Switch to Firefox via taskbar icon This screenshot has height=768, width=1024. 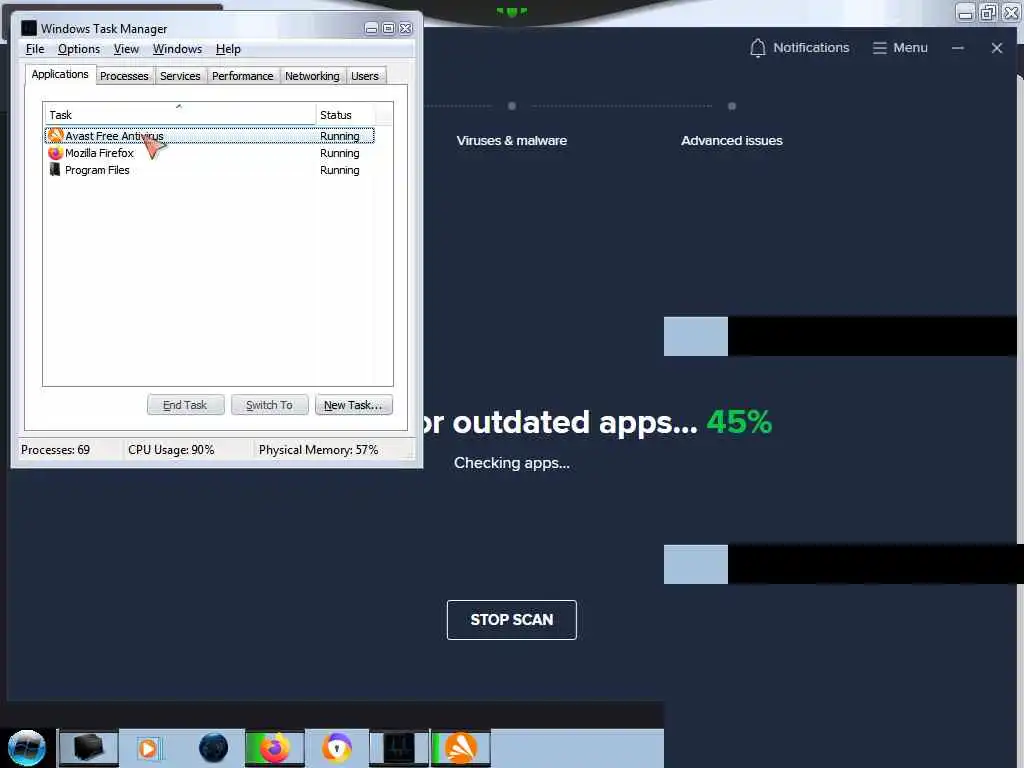pyautogui.click(x=275, y=748)
